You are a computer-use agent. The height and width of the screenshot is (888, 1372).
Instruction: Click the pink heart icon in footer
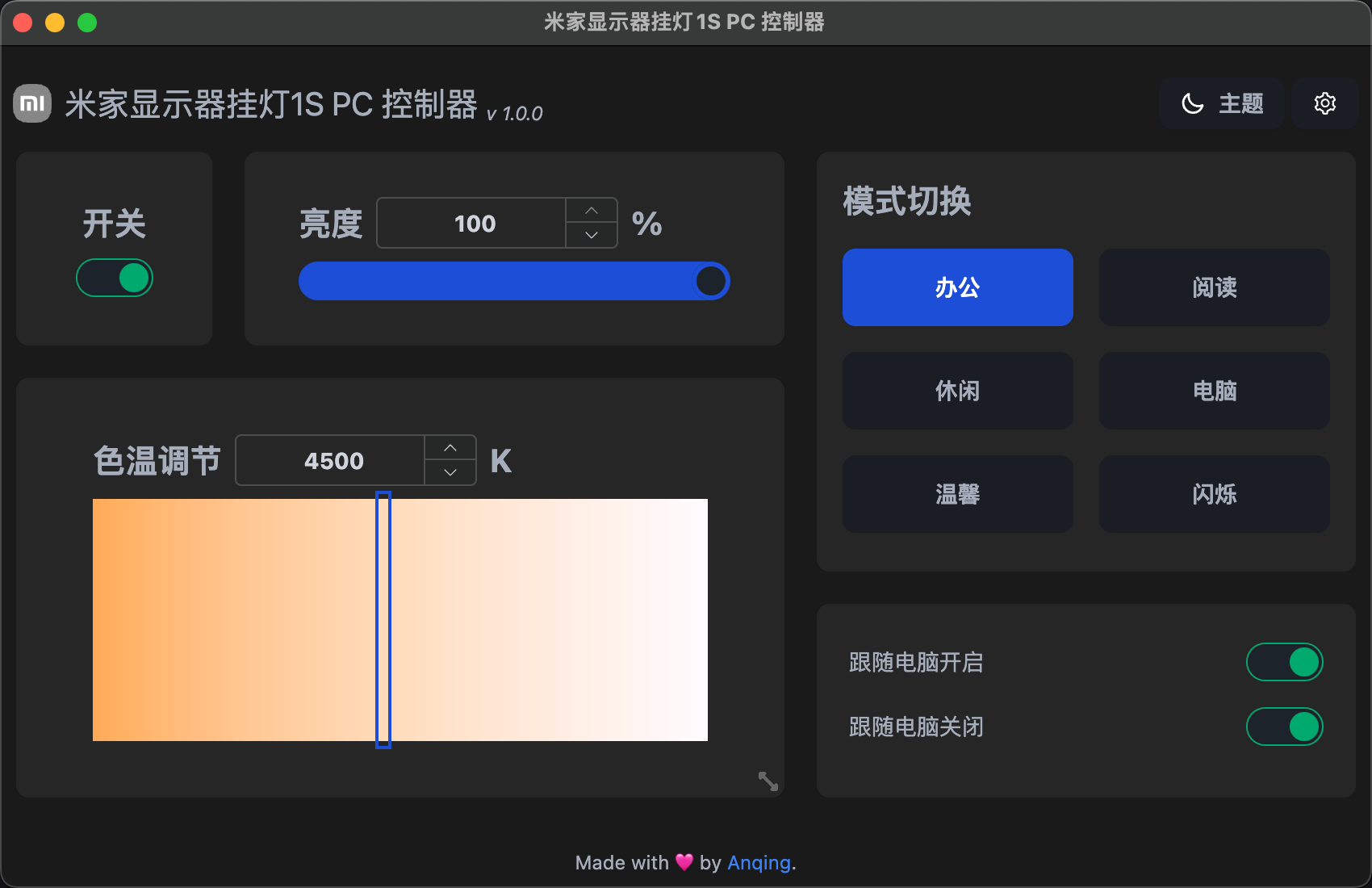click(684, 862)
